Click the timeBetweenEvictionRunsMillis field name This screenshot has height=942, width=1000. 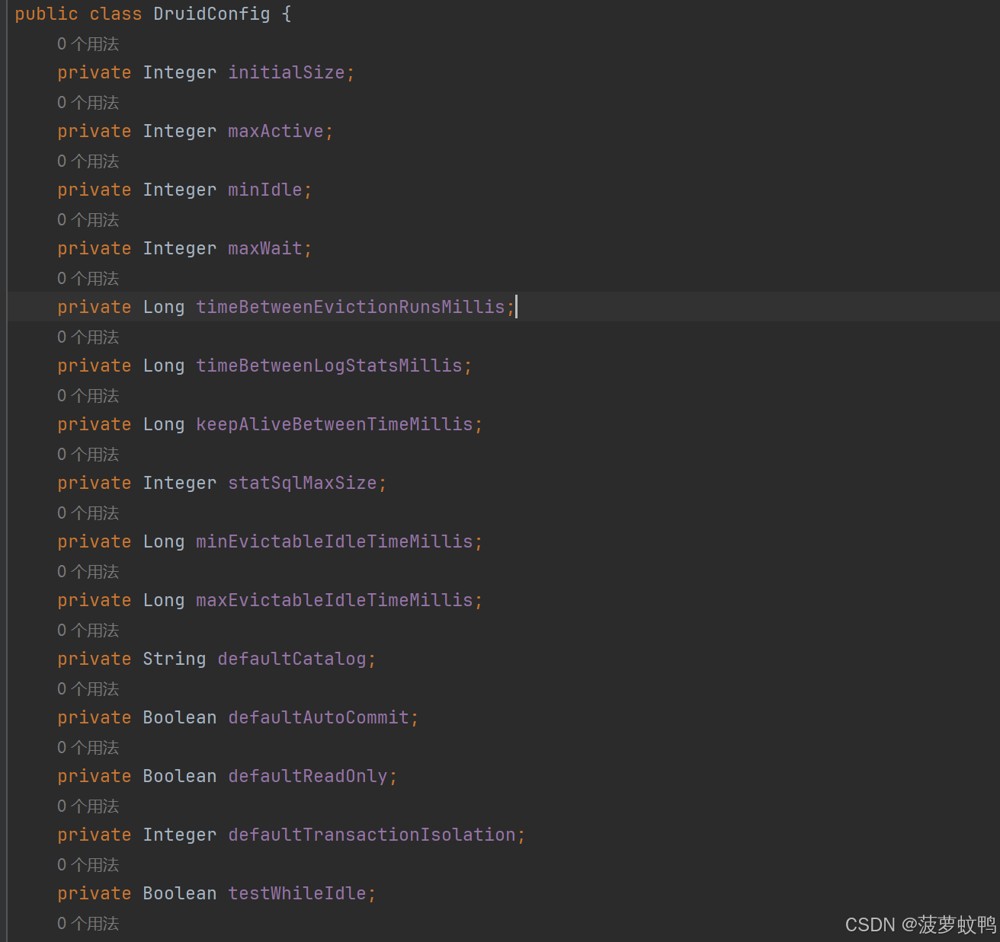[x=350, y=307]
